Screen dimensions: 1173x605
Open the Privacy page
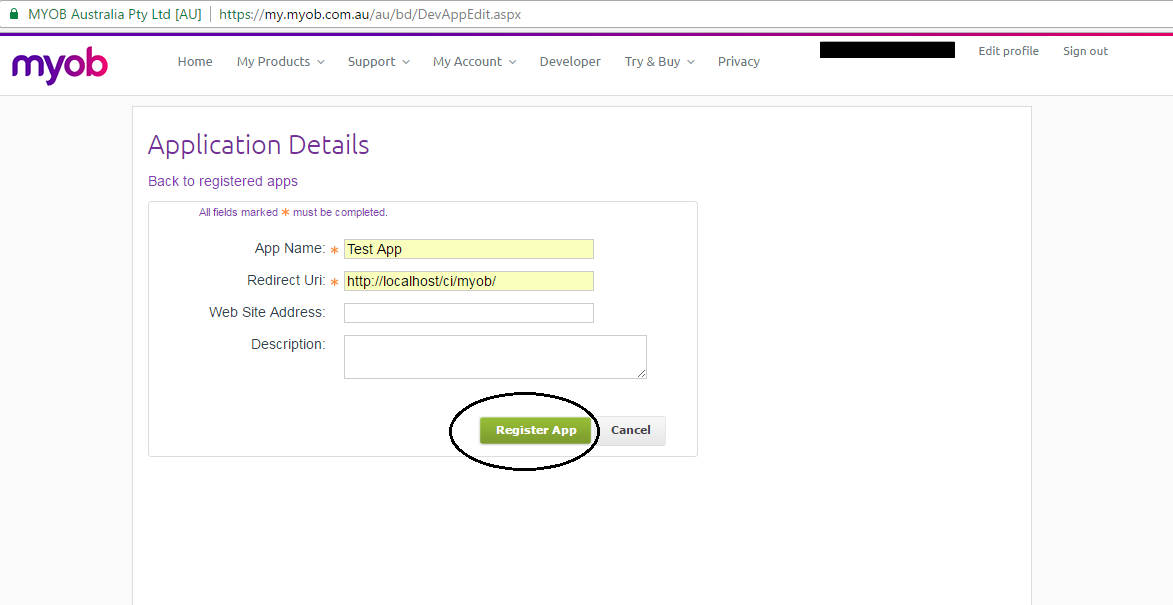coord(738,61)
